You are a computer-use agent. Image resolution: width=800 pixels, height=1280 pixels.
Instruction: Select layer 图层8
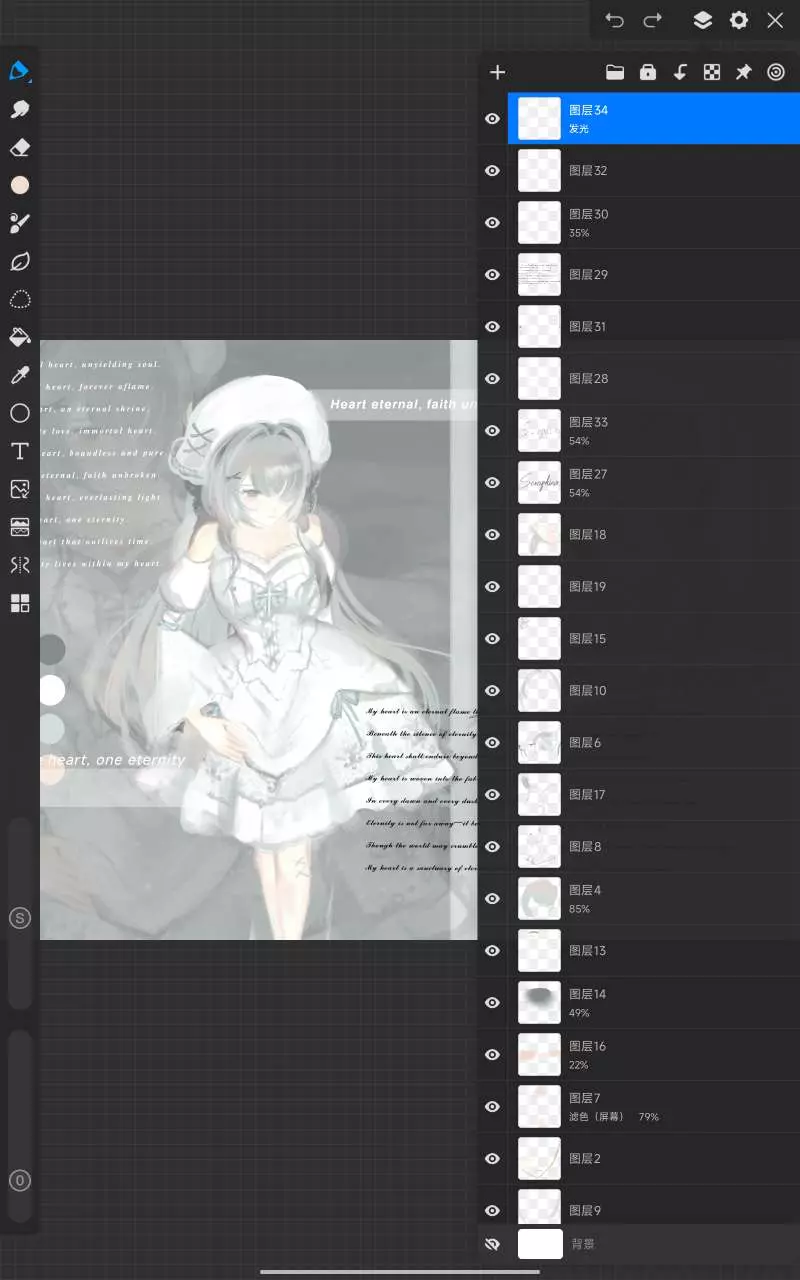[654, 846]
